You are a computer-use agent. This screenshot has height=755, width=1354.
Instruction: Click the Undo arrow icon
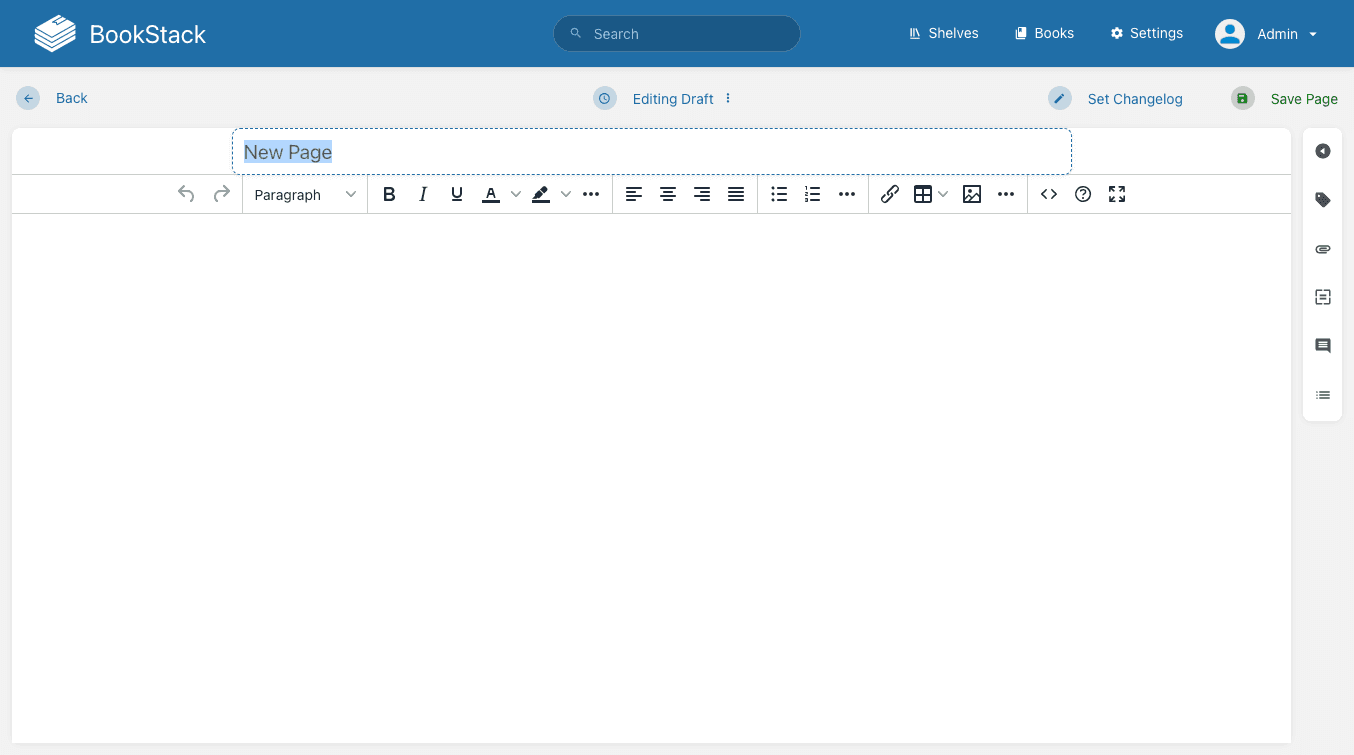[186, 194]
